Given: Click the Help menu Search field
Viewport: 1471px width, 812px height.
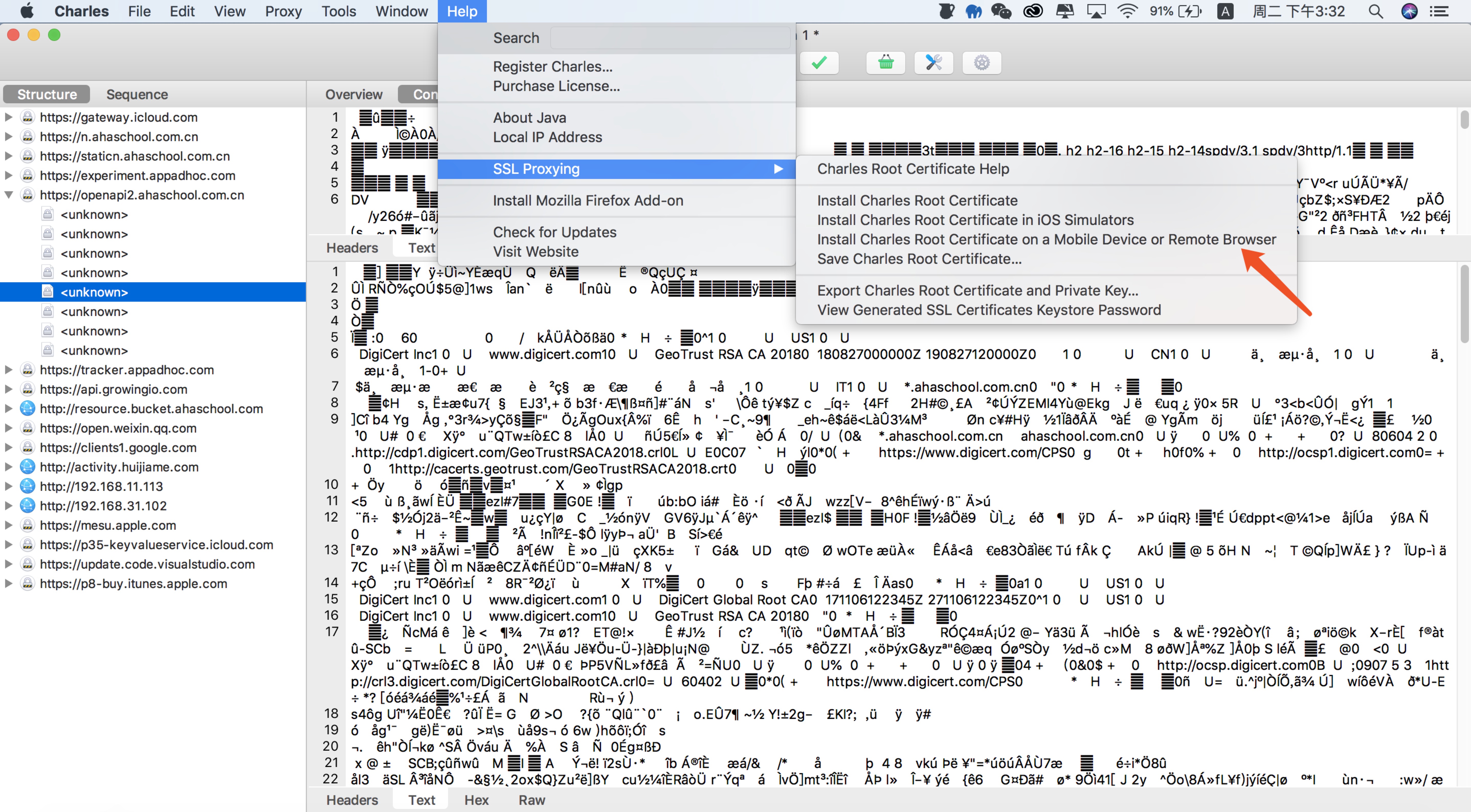Looking at the screenshot, I should tap(670, 38).
